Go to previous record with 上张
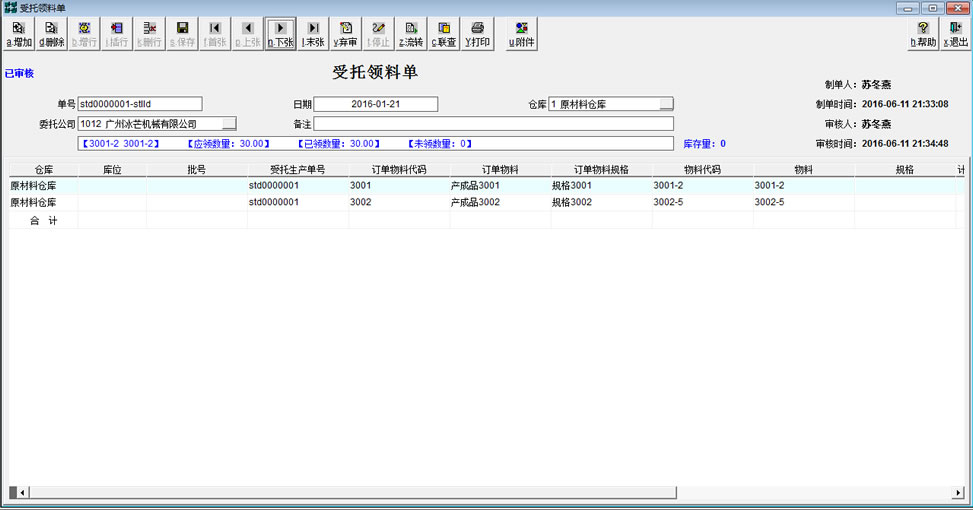The image size is (973, 510). coord(248,34)
